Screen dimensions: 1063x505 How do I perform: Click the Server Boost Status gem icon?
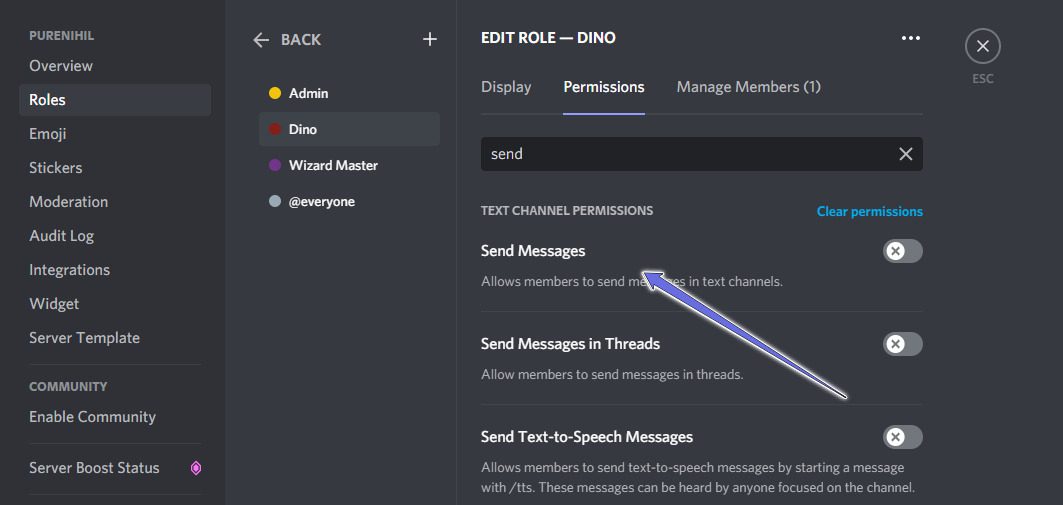coord(196,468)
